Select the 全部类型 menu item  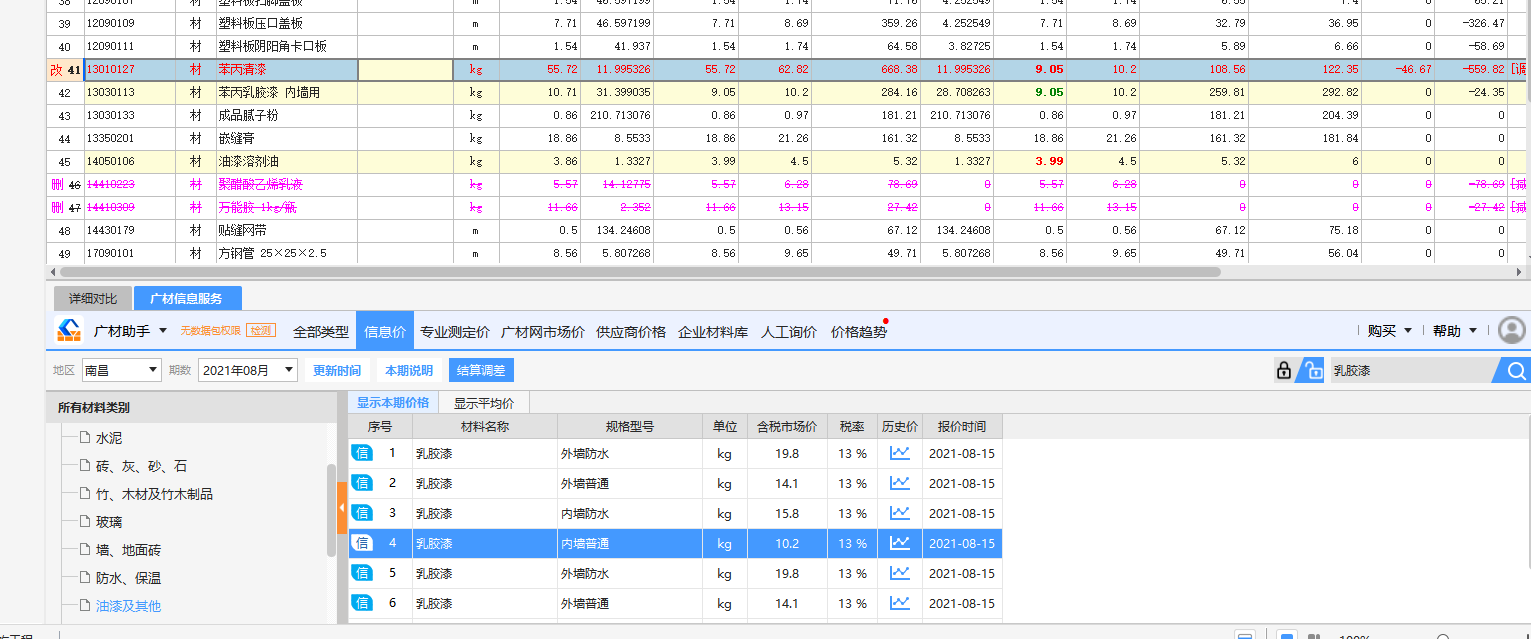321,332
